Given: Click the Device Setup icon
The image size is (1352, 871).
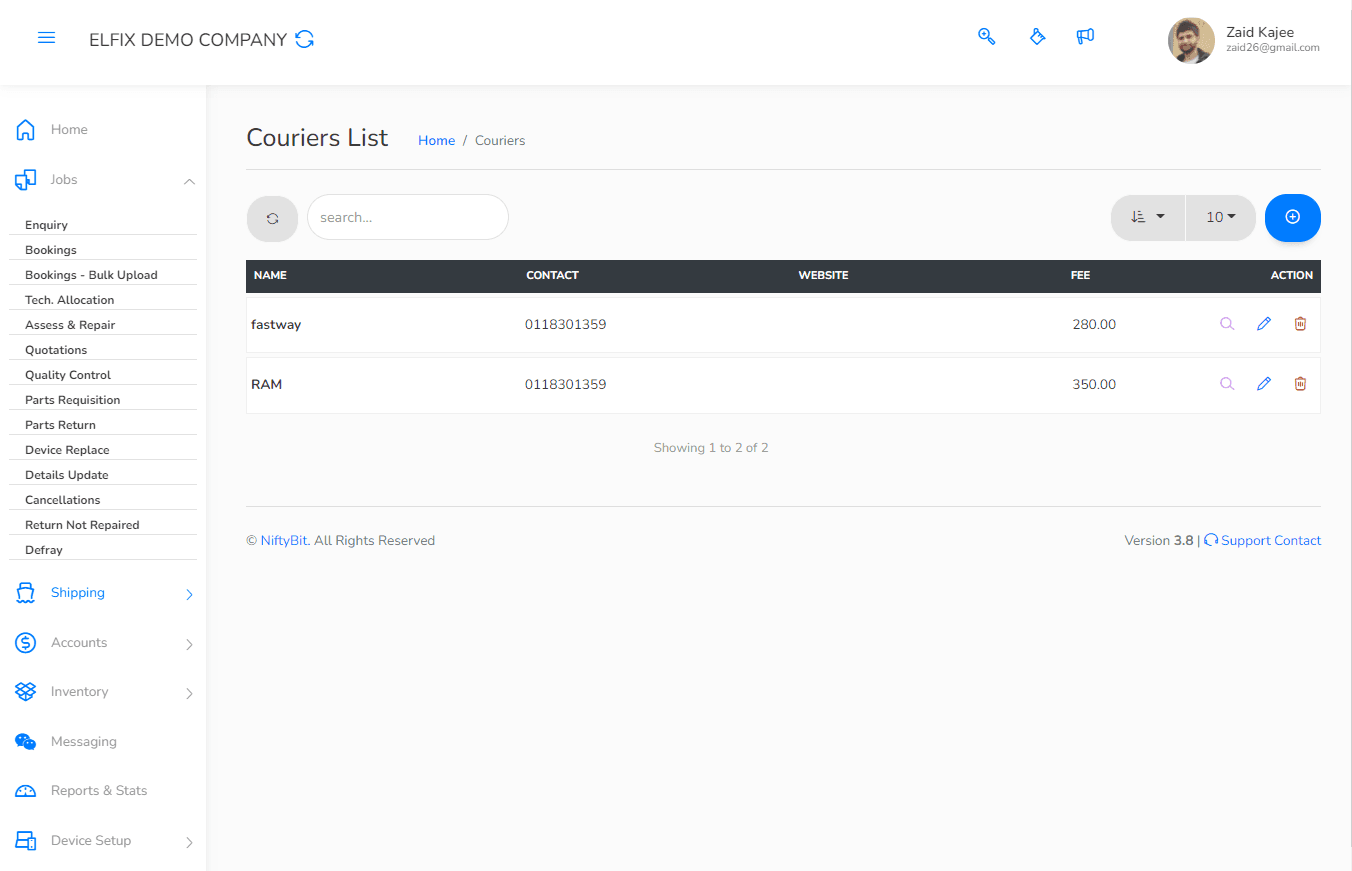Looking at the screenshot, I should coord(26,841).
